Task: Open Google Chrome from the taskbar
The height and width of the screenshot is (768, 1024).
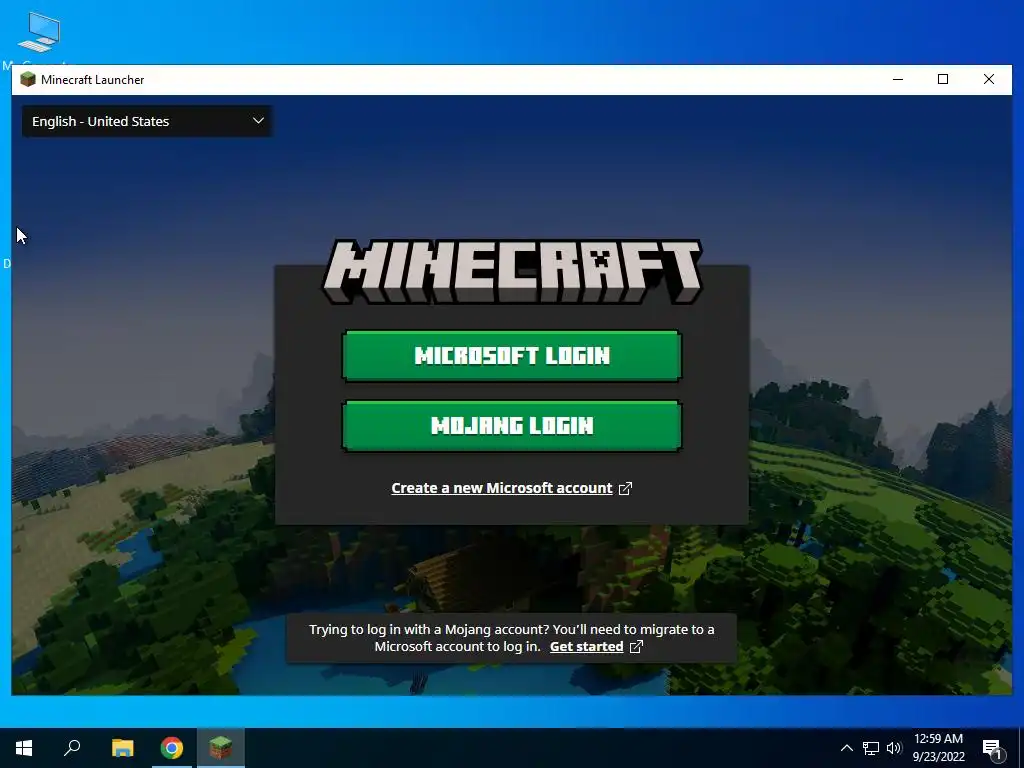Action: 172,748
